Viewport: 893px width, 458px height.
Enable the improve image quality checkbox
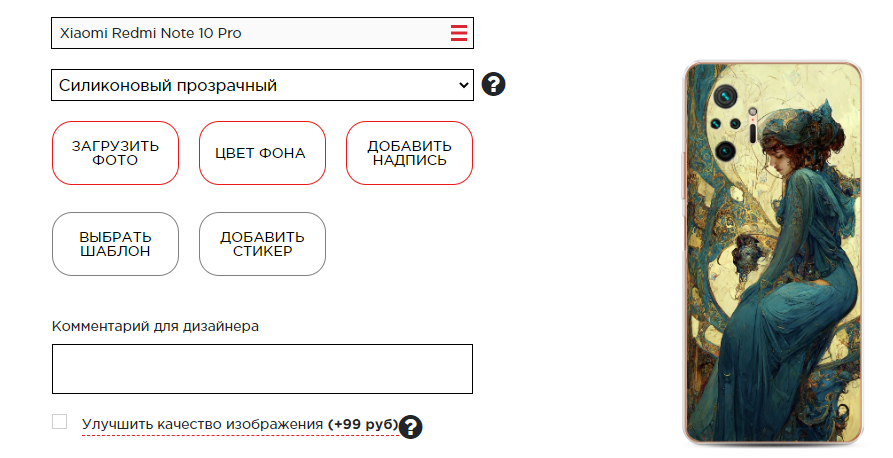click(60, 422)
